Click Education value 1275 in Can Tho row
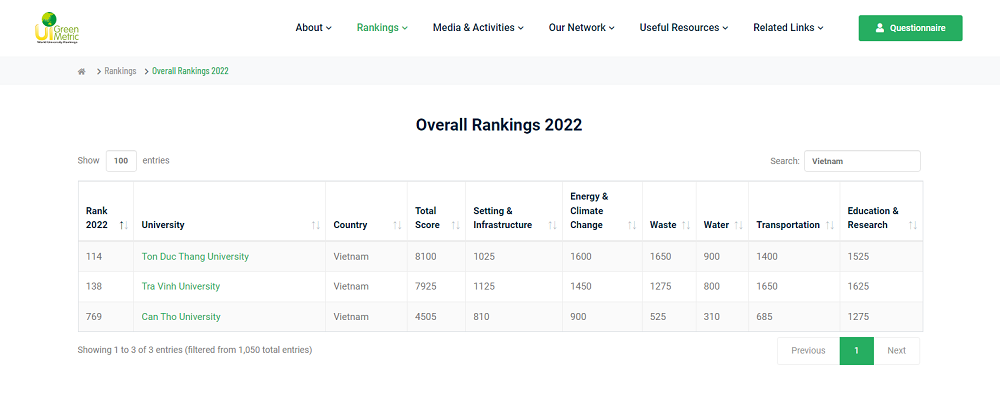 click(x=858, y=317)
